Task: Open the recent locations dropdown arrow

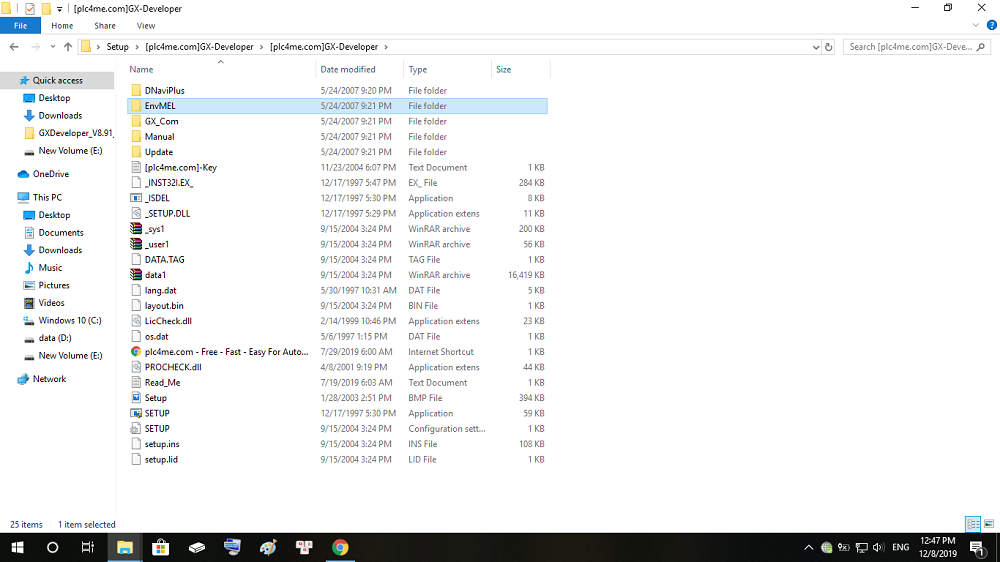Action: pos(53,47)
